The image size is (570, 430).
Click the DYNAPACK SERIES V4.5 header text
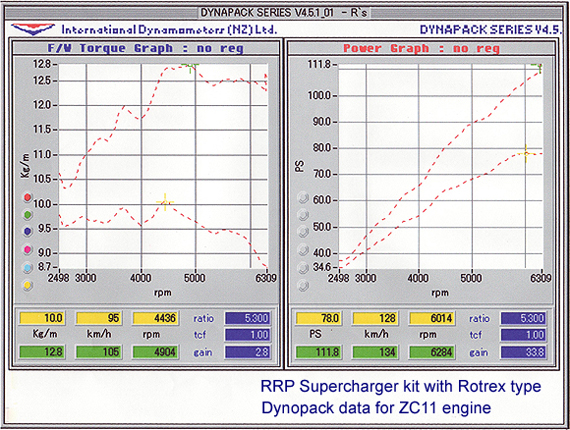[491, 29]
